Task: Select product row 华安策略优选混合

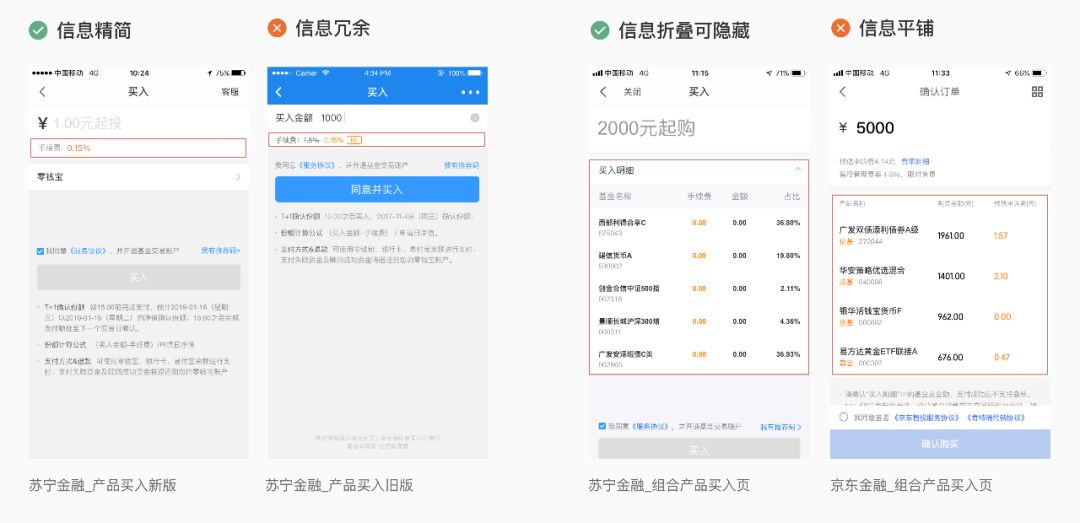Action: pos(939,276)
